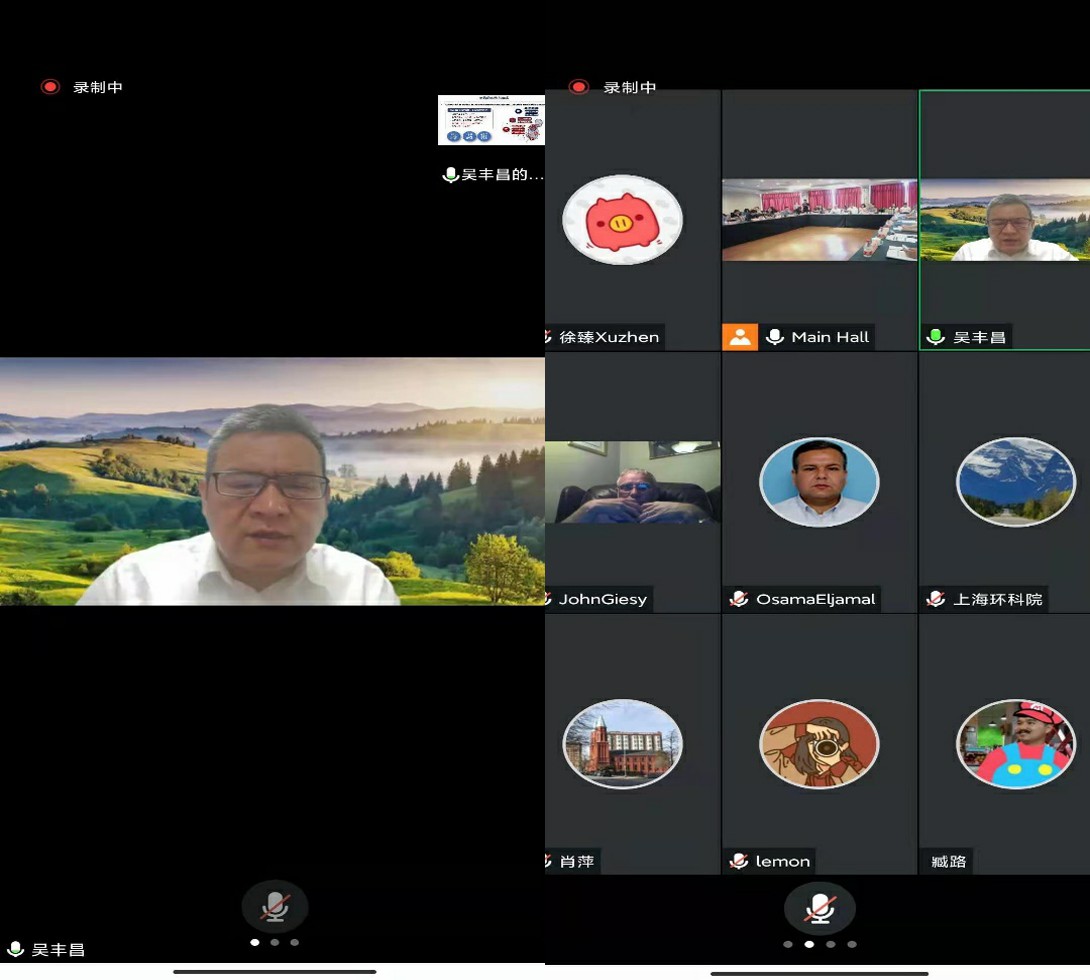Screen dimensions: 1090x980
Task: Tap 吴丰昌's large speaker video
Action: 272,481
